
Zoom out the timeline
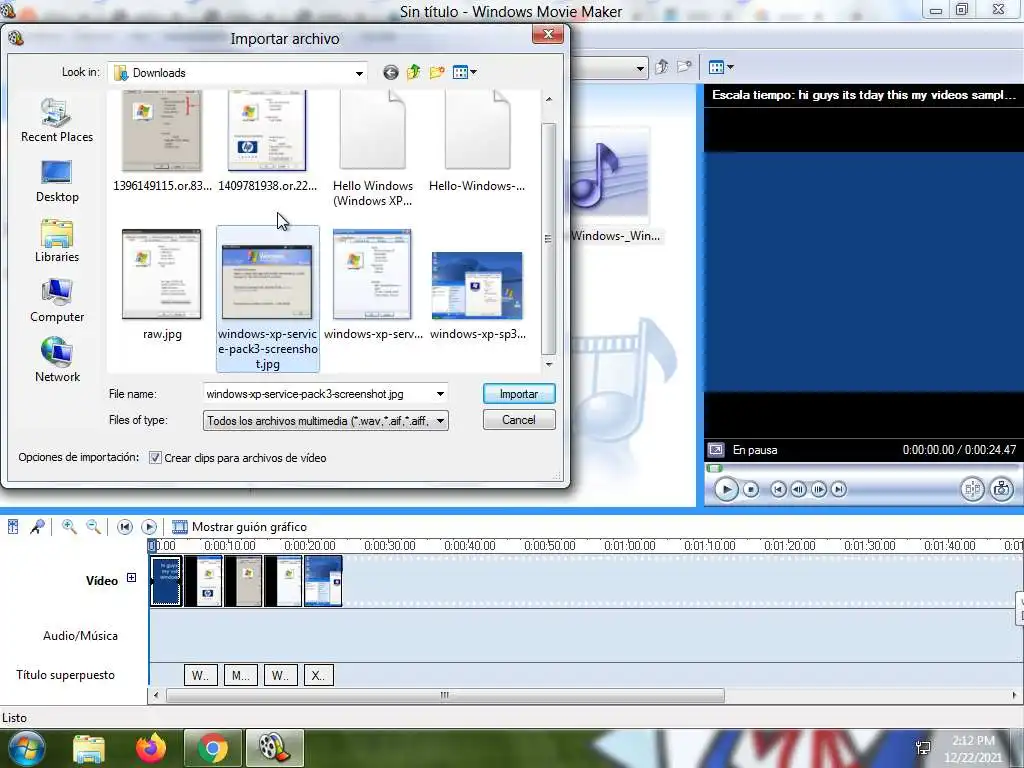pos(93,526)
